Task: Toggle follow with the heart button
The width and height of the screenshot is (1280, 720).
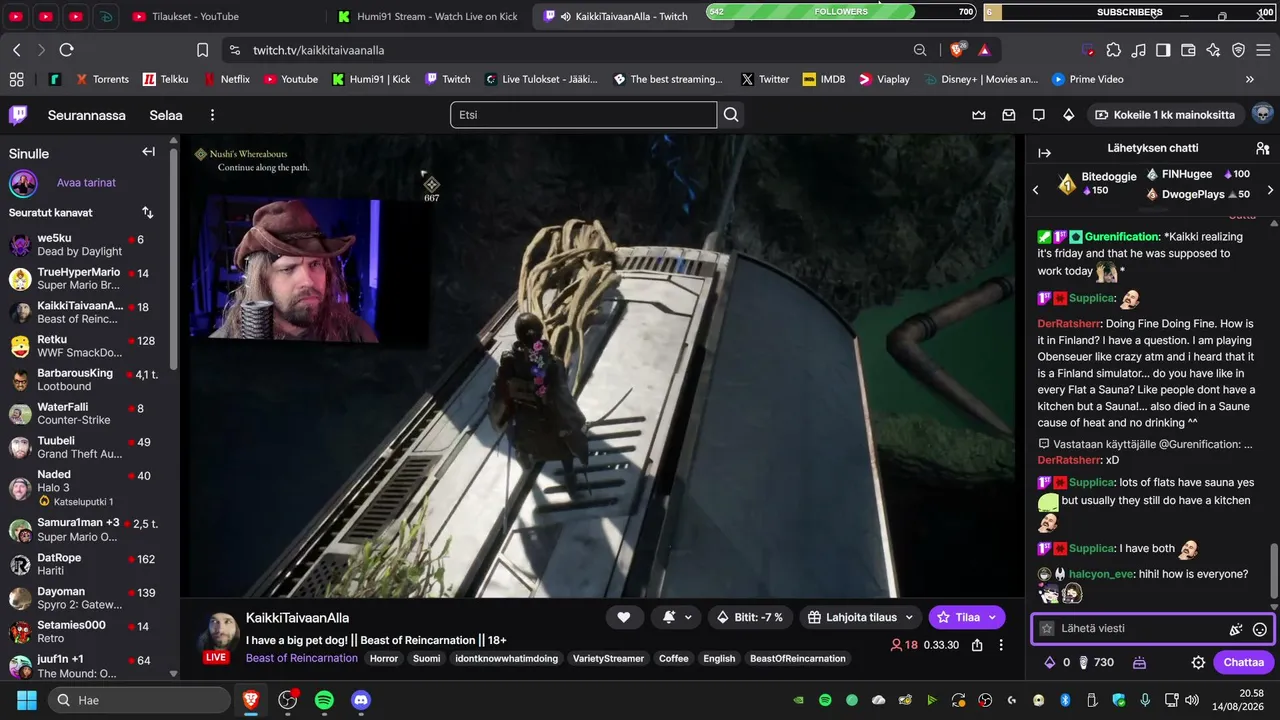Action: point(623,617)
